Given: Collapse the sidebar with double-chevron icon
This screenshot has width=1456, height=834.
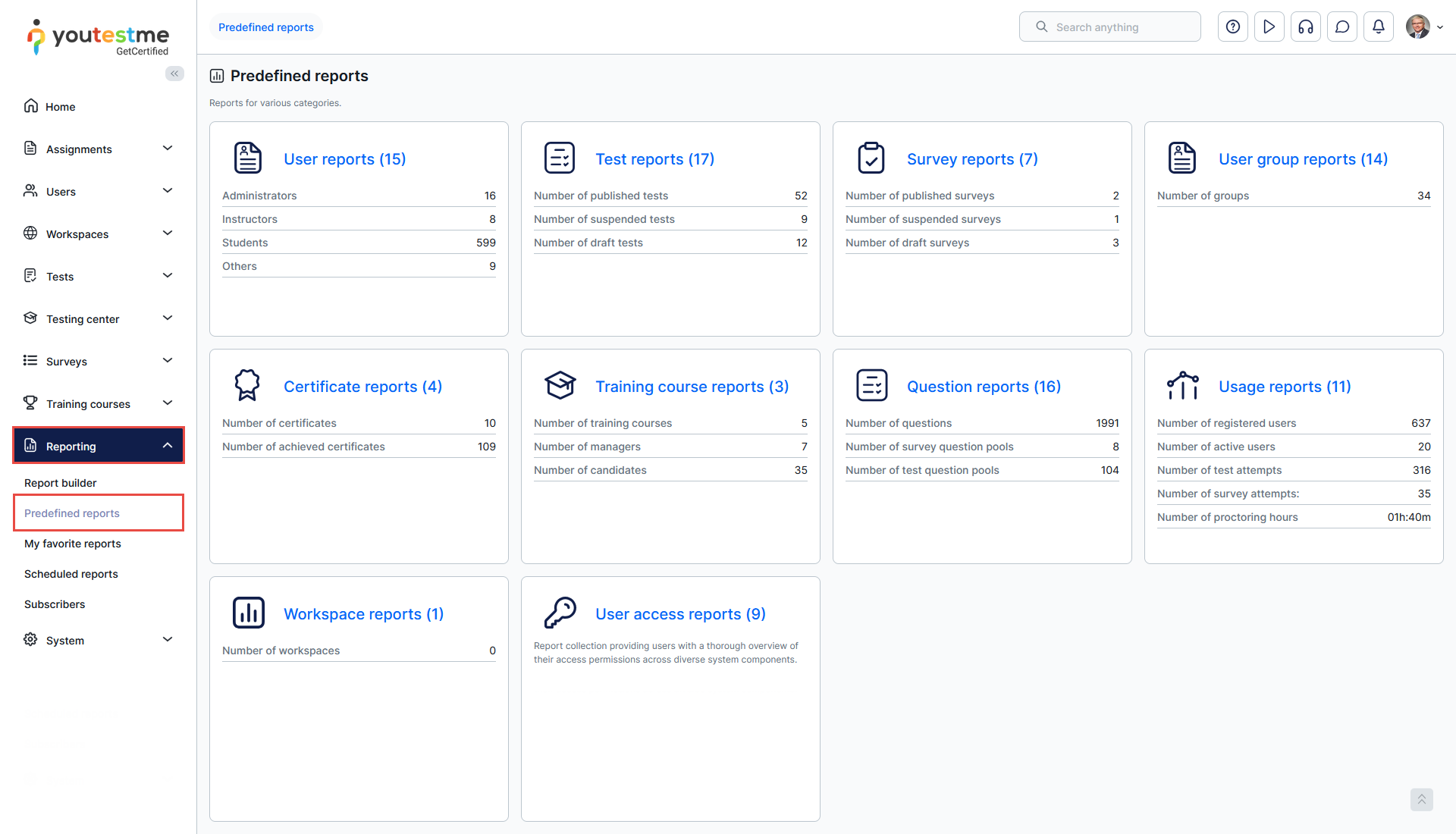Looking at the screenshot, I should point(174,74).
